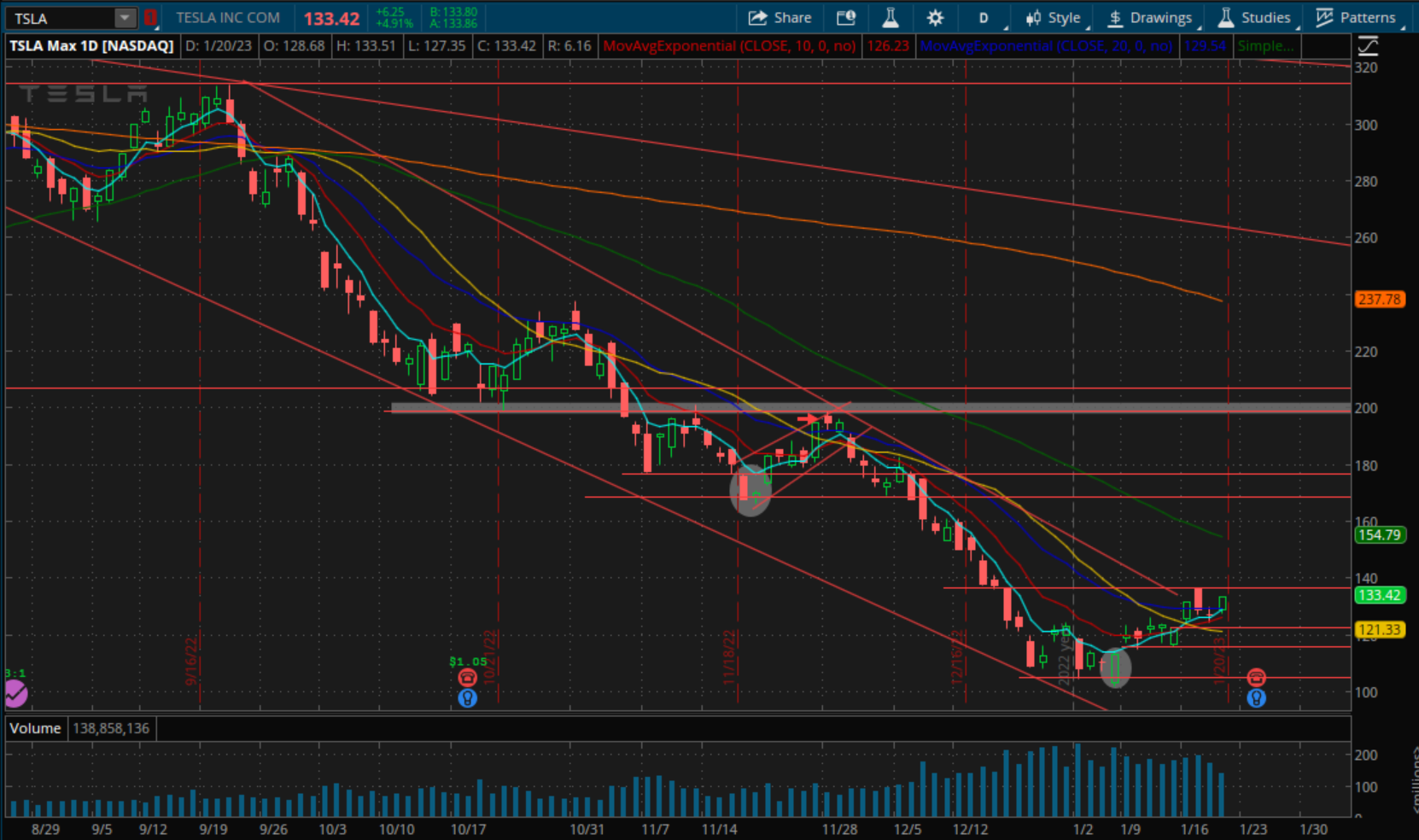
Task: Open the Studies menu
Action: (x=1255, y=18)
